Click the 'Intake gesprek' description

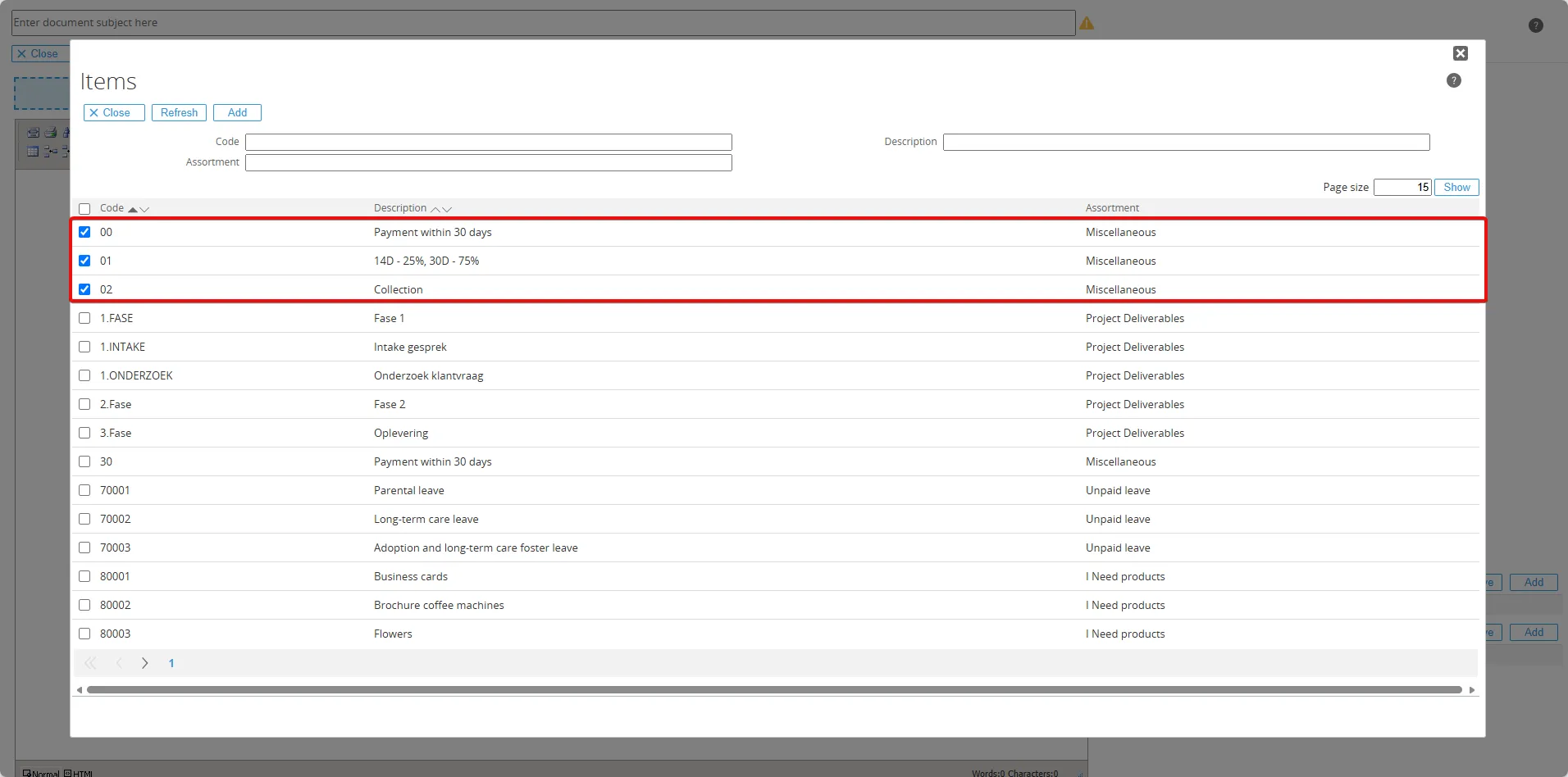[x=410, y=347]
